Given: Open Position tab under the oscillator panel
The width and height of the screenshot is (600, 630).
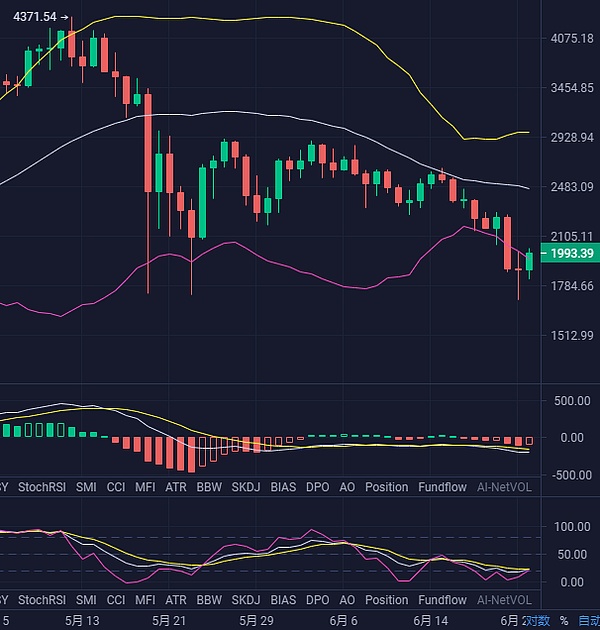Looking at the screenshot, I should click(386, 600).
